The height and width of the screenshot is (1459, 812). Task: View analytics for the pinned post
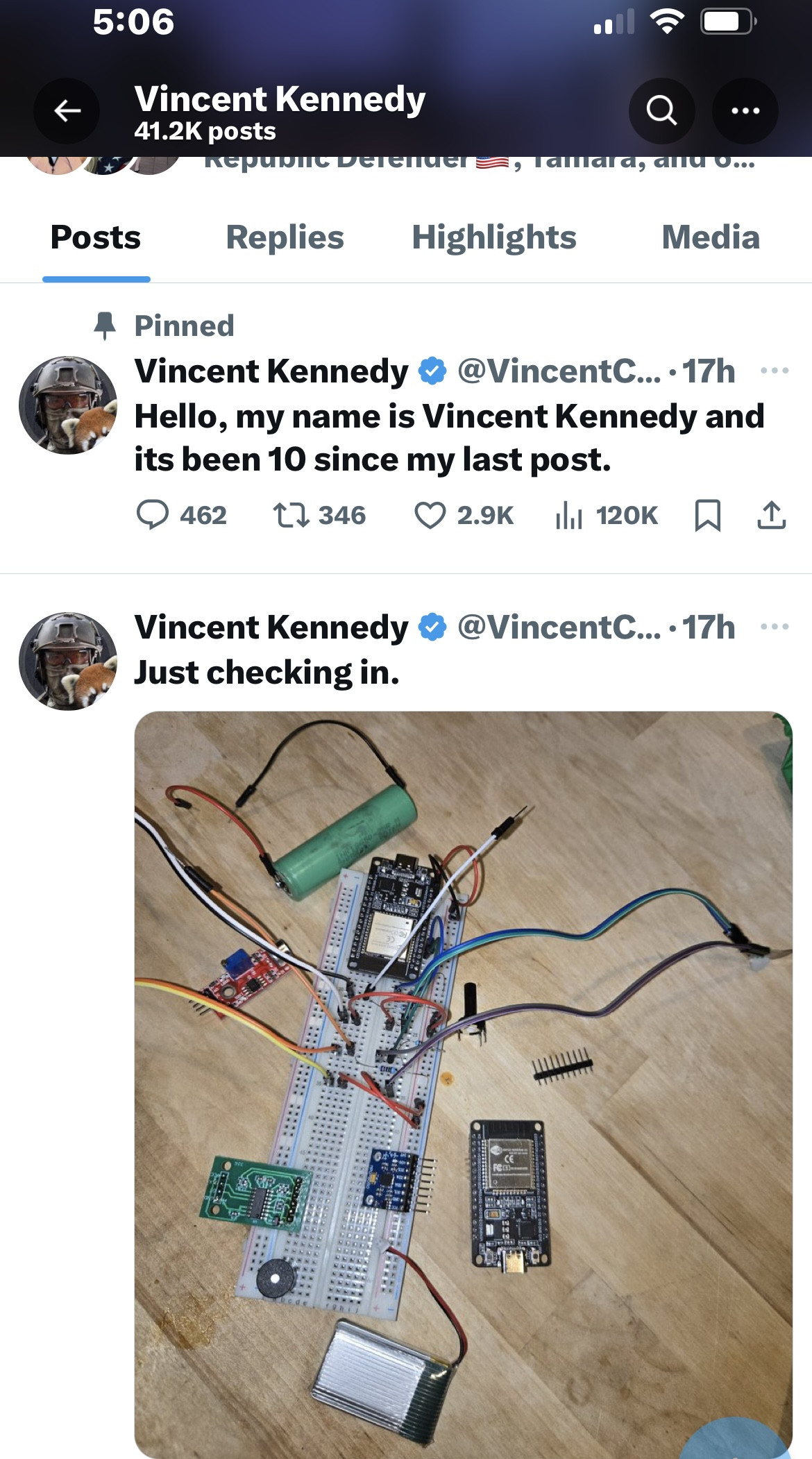tap(569, 515)
